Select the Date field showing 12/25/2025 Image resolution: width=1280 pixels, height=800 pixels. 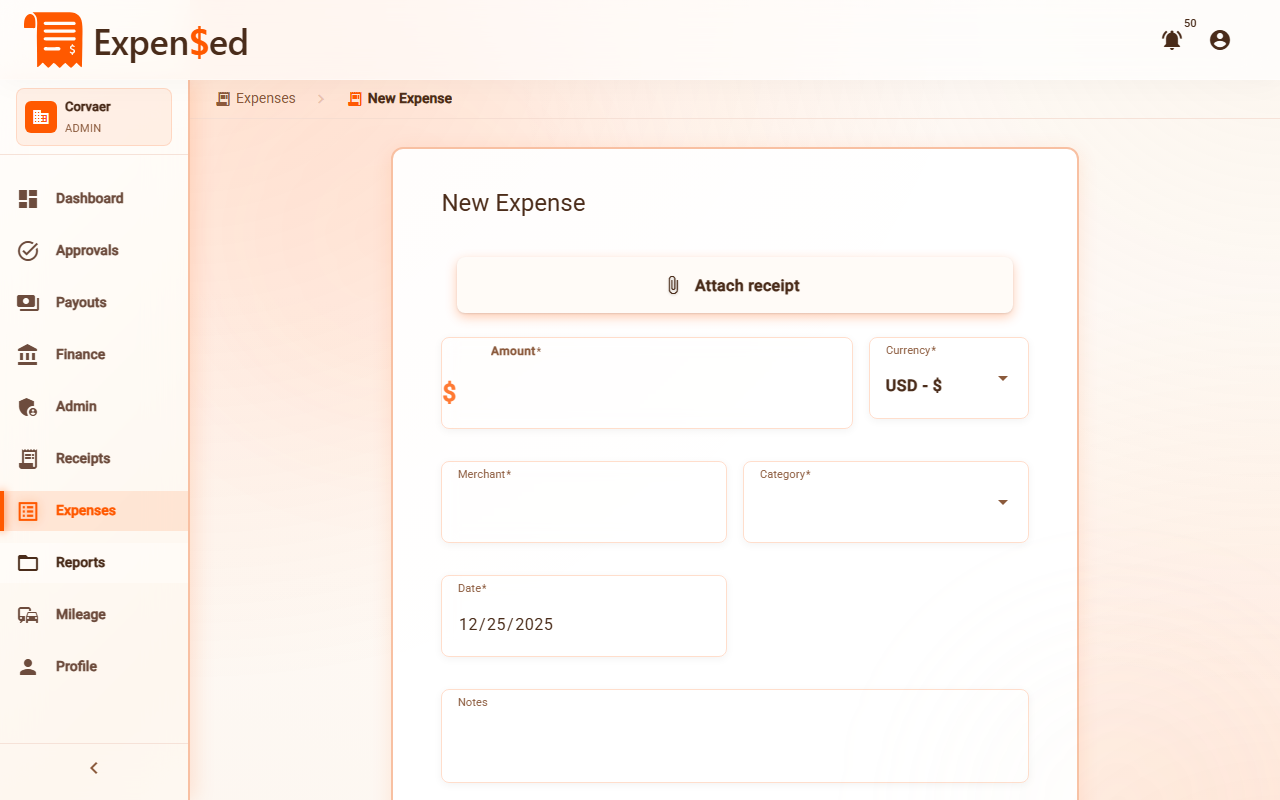583,624
